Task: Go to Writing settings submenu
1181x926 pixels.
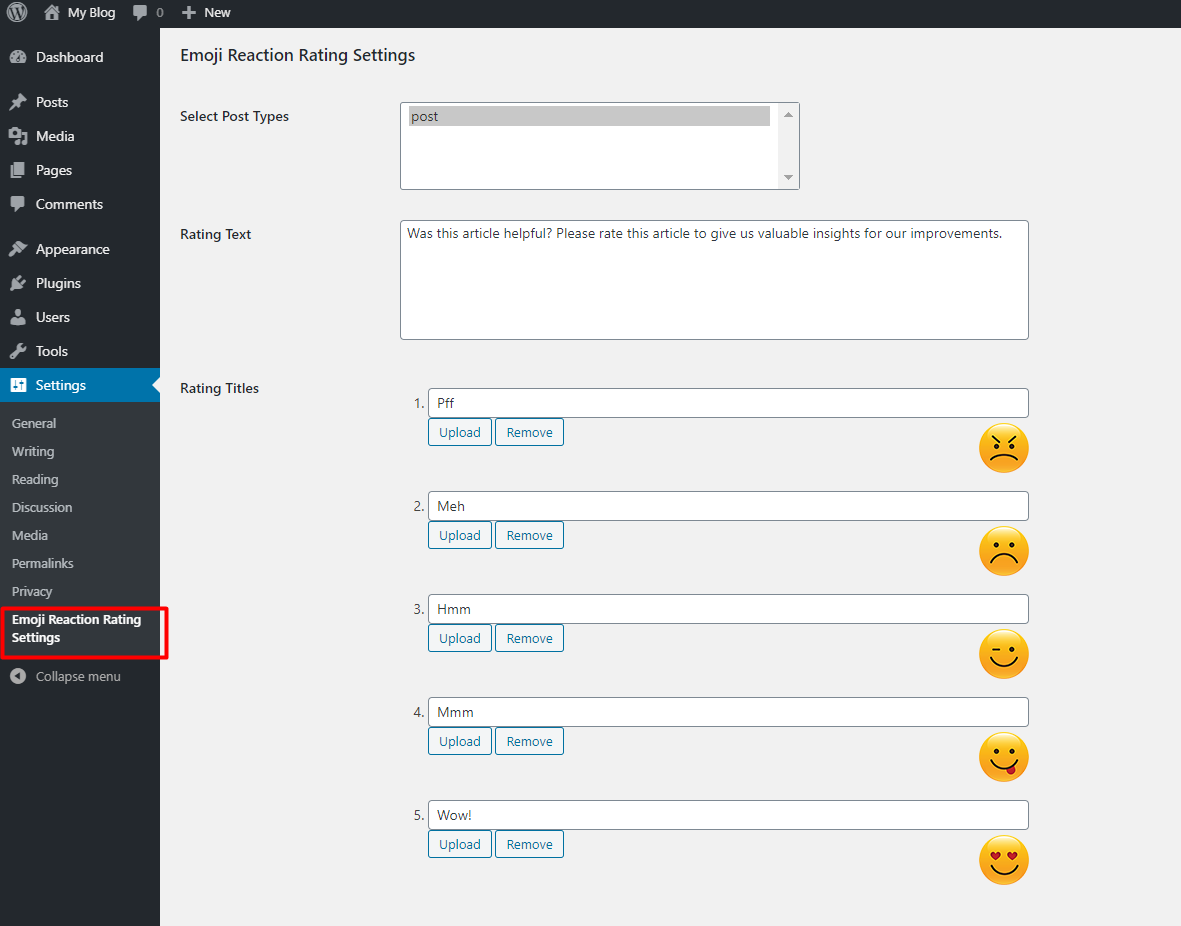Action: (x=33, y=451)
